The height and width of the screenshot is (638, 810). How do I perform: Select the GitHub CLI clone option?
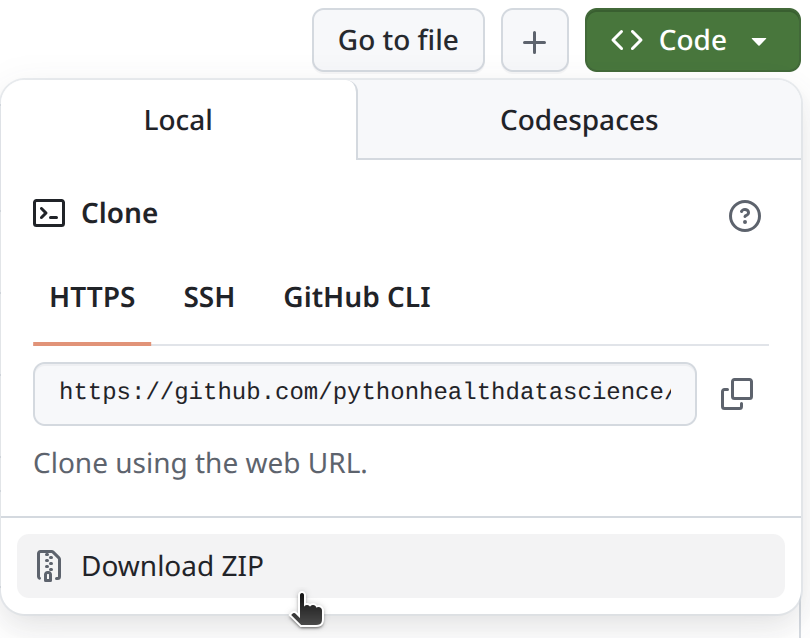tap(357, 297)
